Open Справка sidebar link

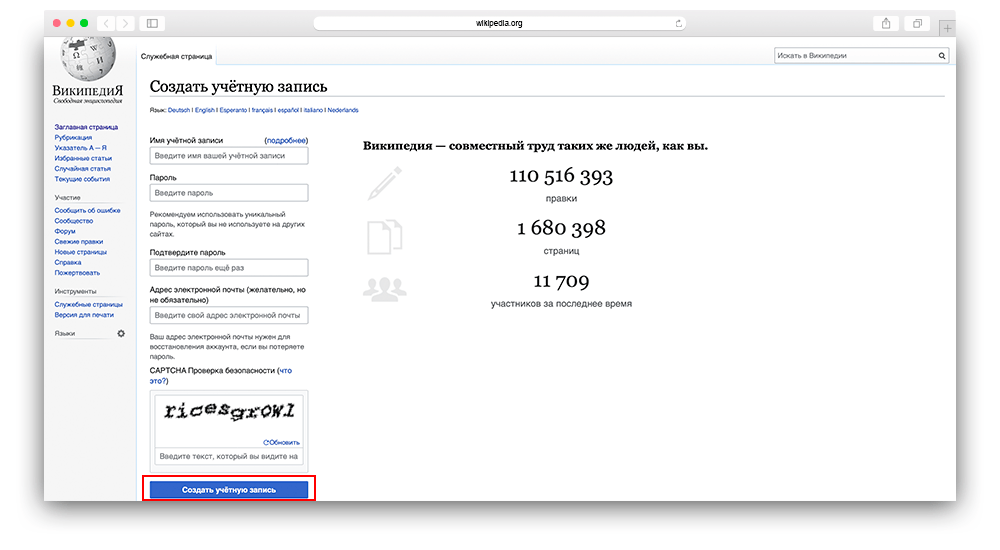(68, 262)
